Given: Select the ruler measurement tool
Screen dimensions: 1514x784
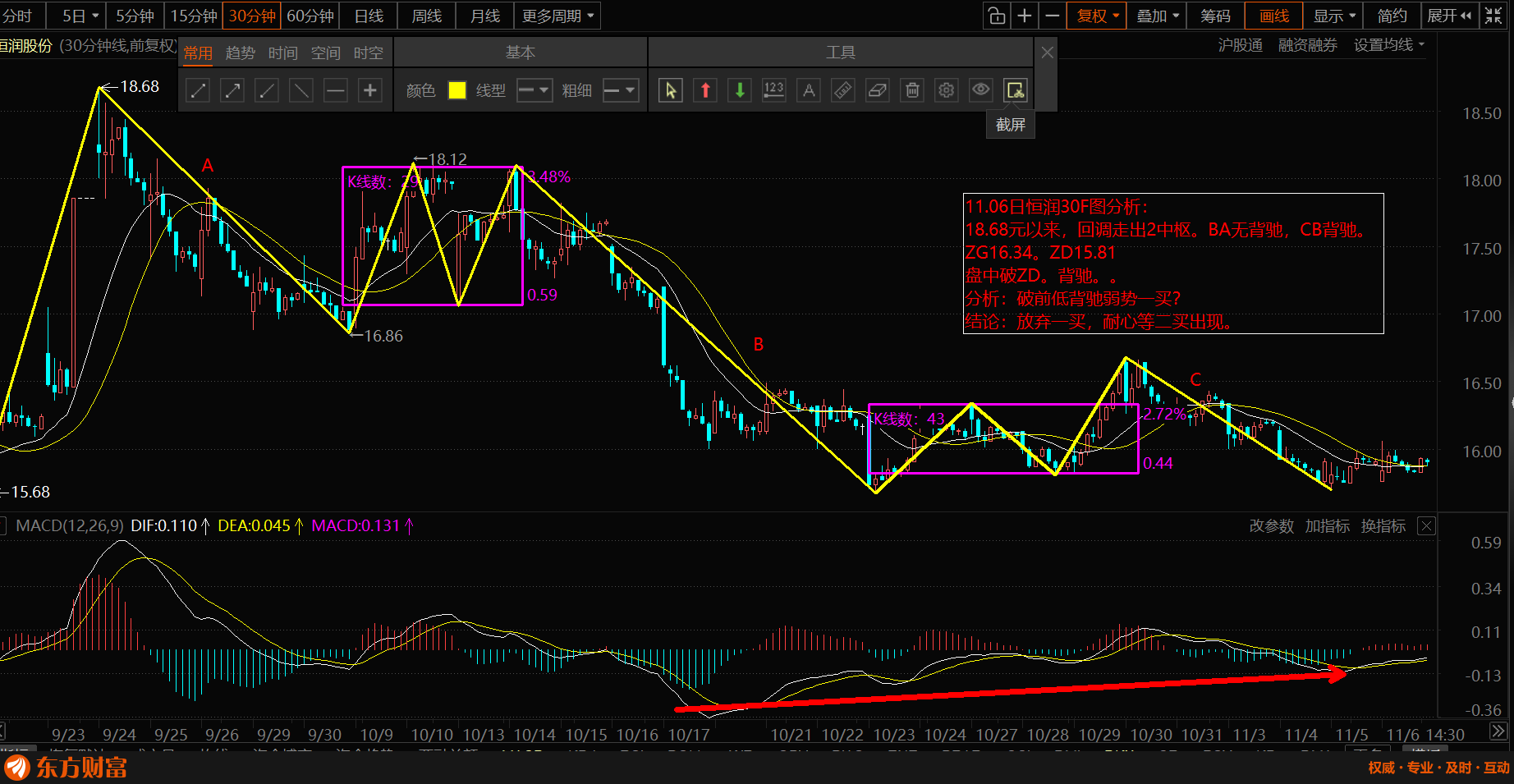Looking at the screenshot, I should coord(843,90).
